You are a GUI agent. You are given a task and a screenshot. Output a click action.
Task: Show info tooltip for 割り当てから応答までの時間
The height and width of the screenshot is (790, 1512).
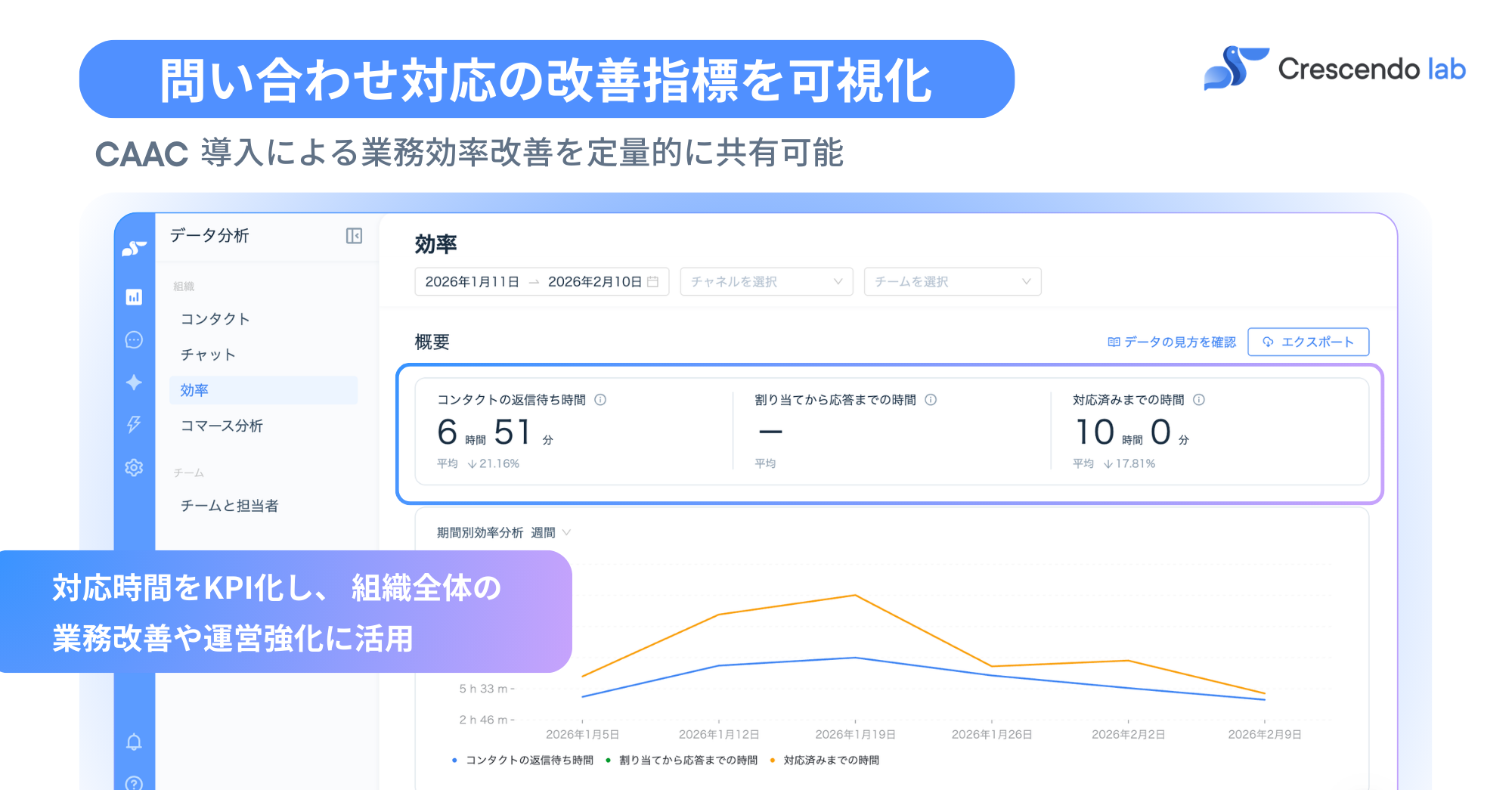point(932,400)
